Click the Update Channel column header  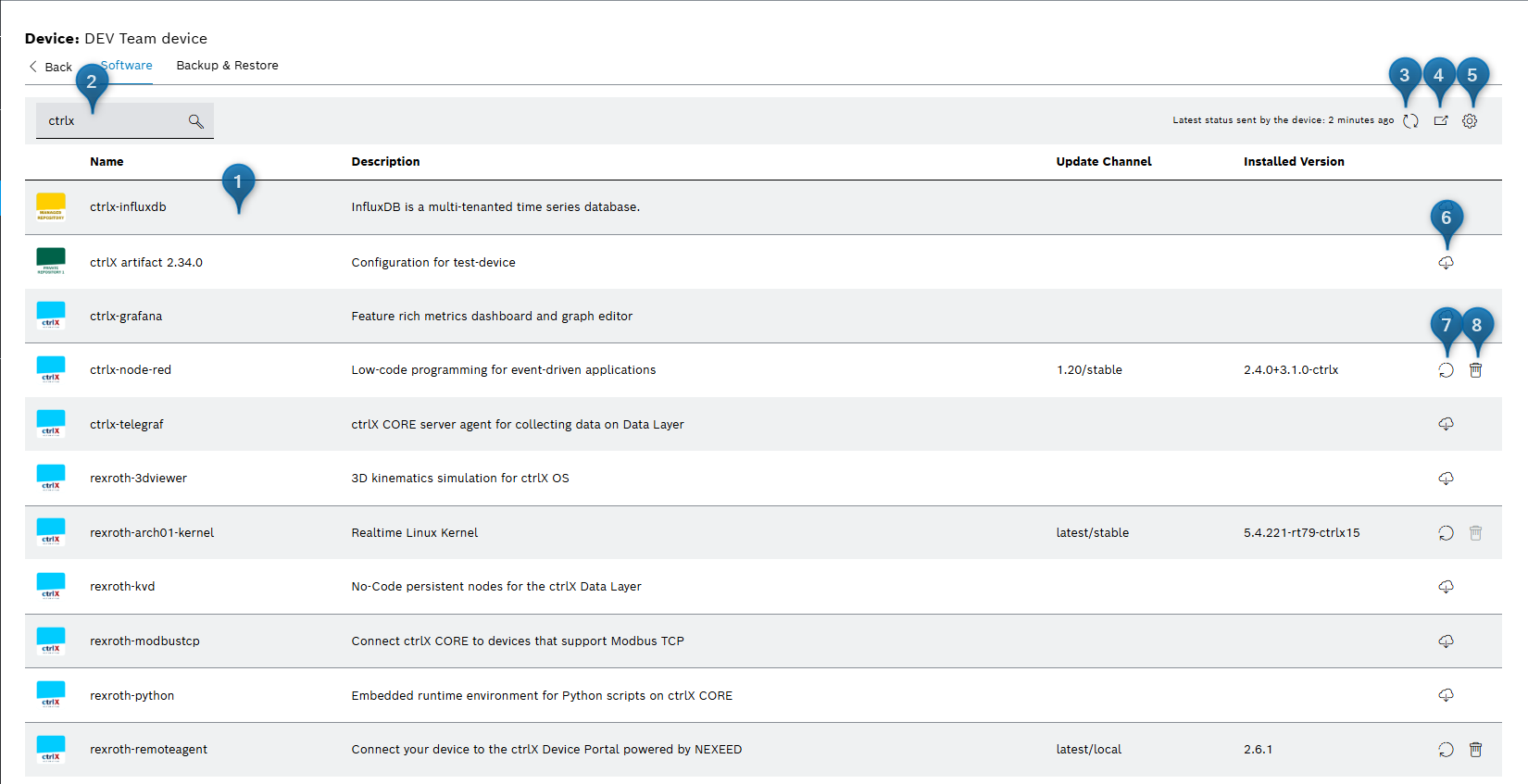(1104, 162)
